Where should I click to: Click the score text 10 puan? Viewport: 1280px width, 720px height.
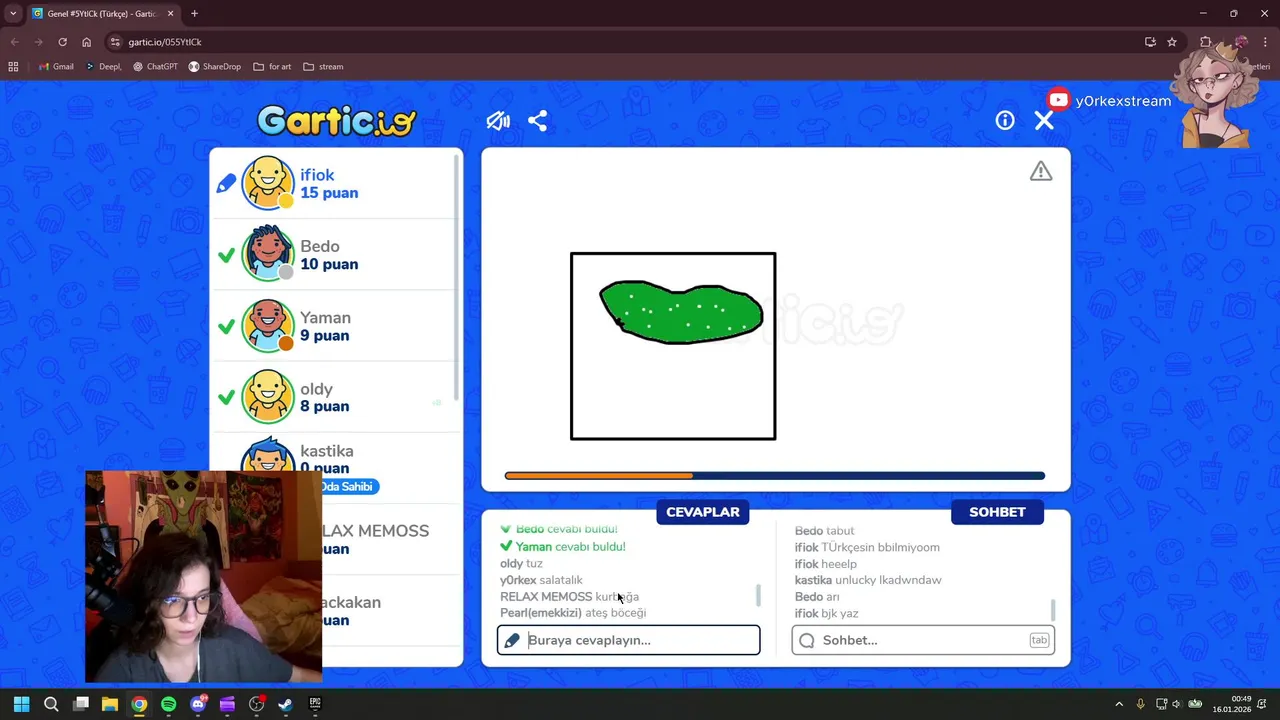click(x=329, y=264)
